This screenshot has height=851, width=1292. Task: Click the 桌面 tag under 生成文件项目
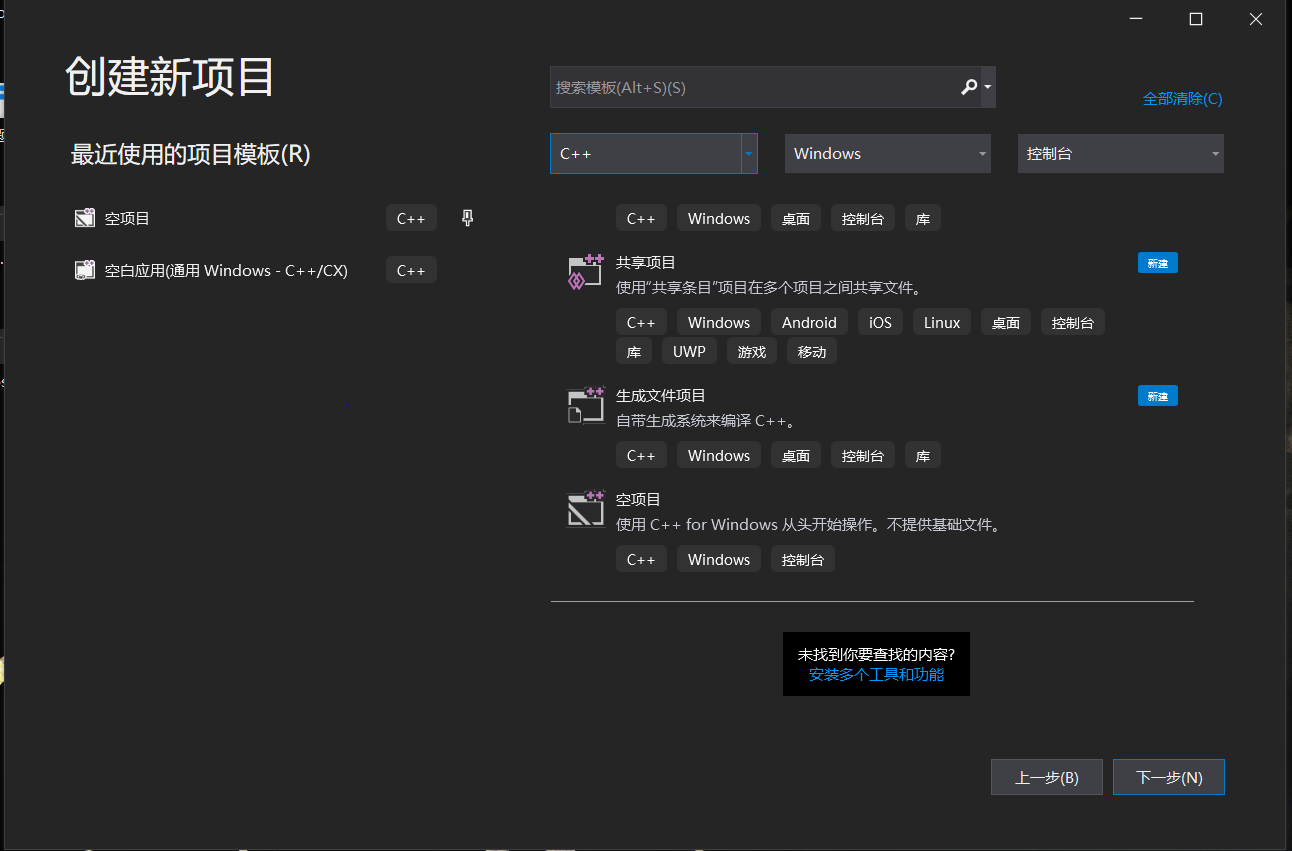click(796, 455)
